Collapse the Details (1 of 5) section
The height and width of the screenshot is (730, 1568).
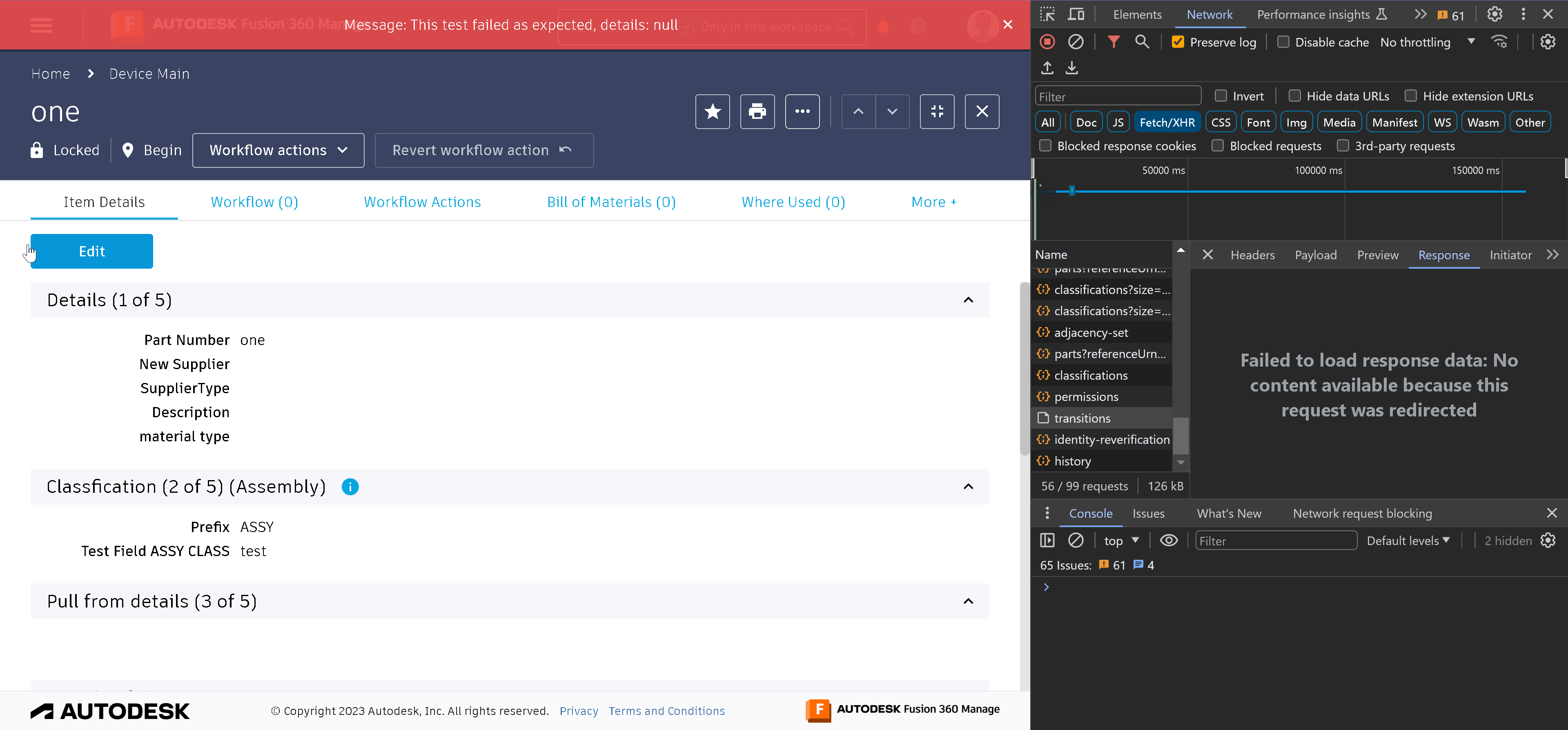click(968, 300)
